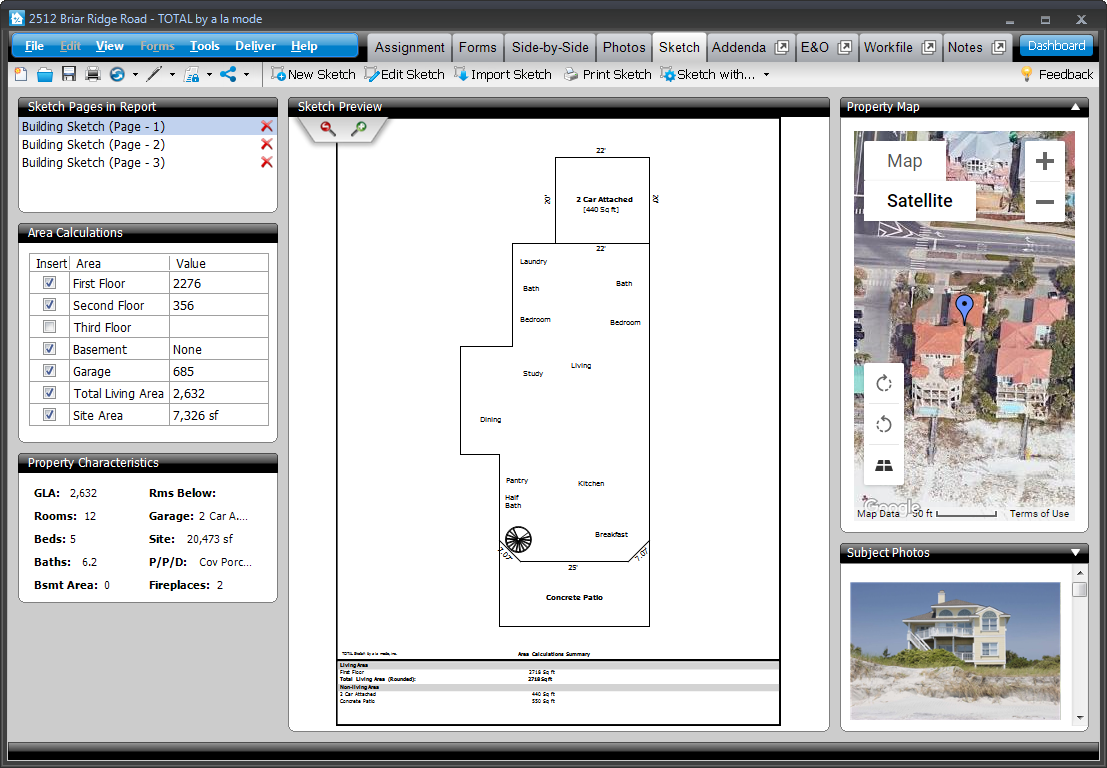Collapse the Property Map panel
Image resolution: width=1107 pixels, height=768 pixels.
(1075, 107)
